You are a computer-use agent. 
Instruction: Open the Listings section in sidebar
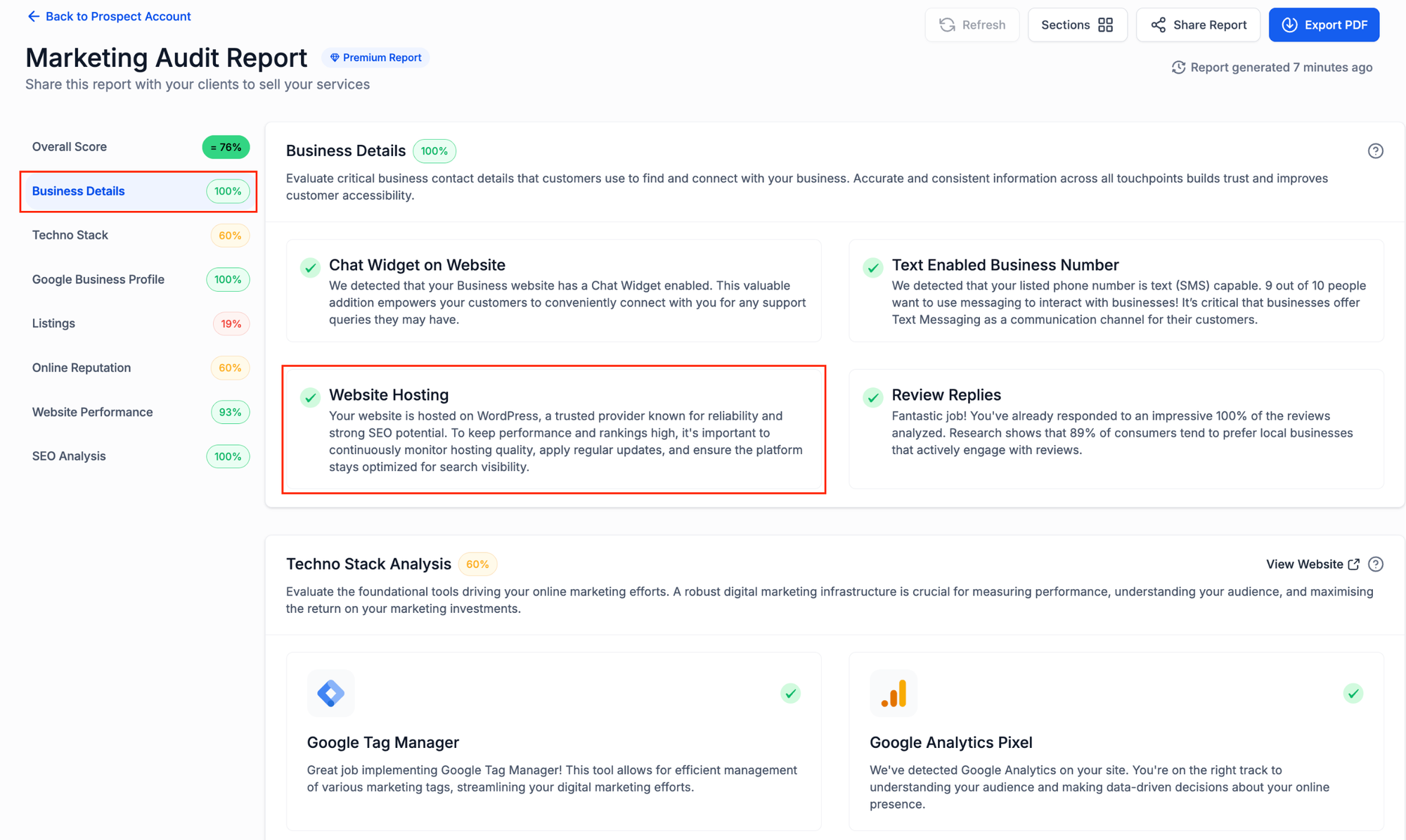point(53,323)
